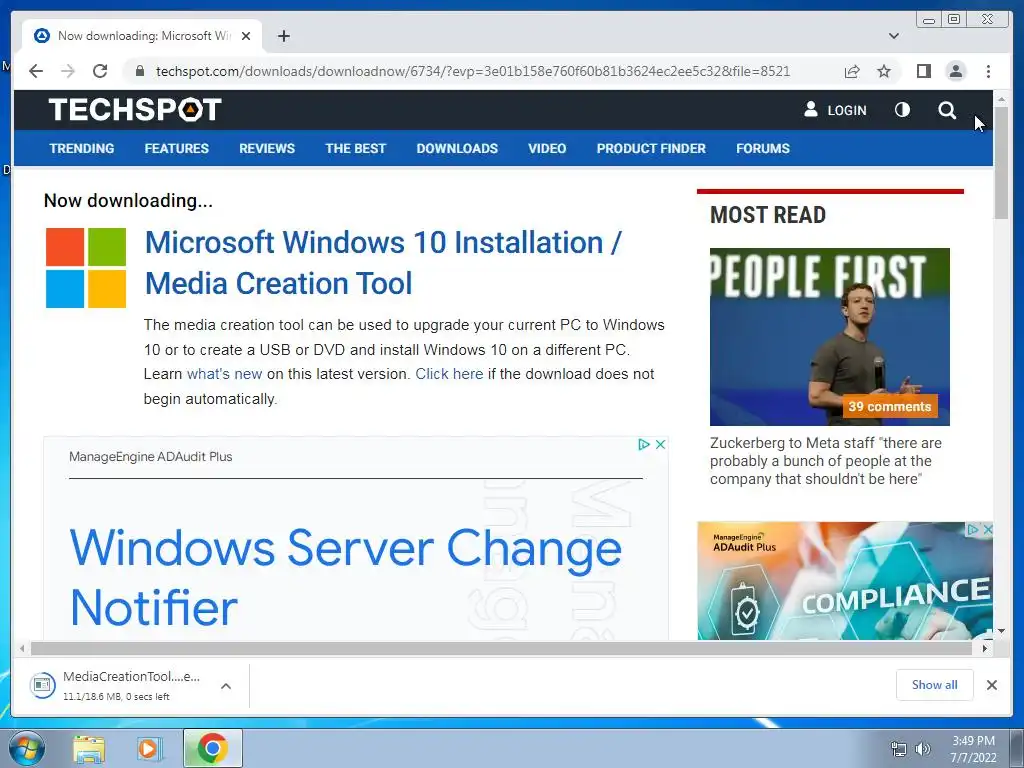This screenshot has height=768, width=1024.
Task: Open Chrome side panel
Action: (x=923, y=71)
